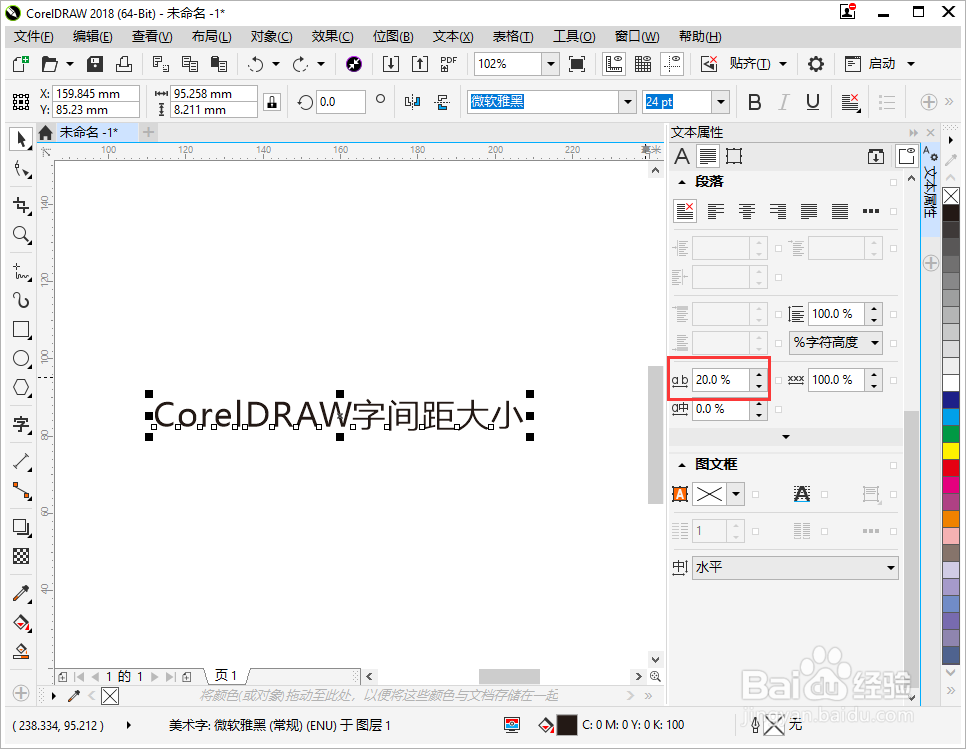The width and height of the screenshot is (966, 749).
Task: Select left alignment in paragraph panel
Action: point(716,211)
